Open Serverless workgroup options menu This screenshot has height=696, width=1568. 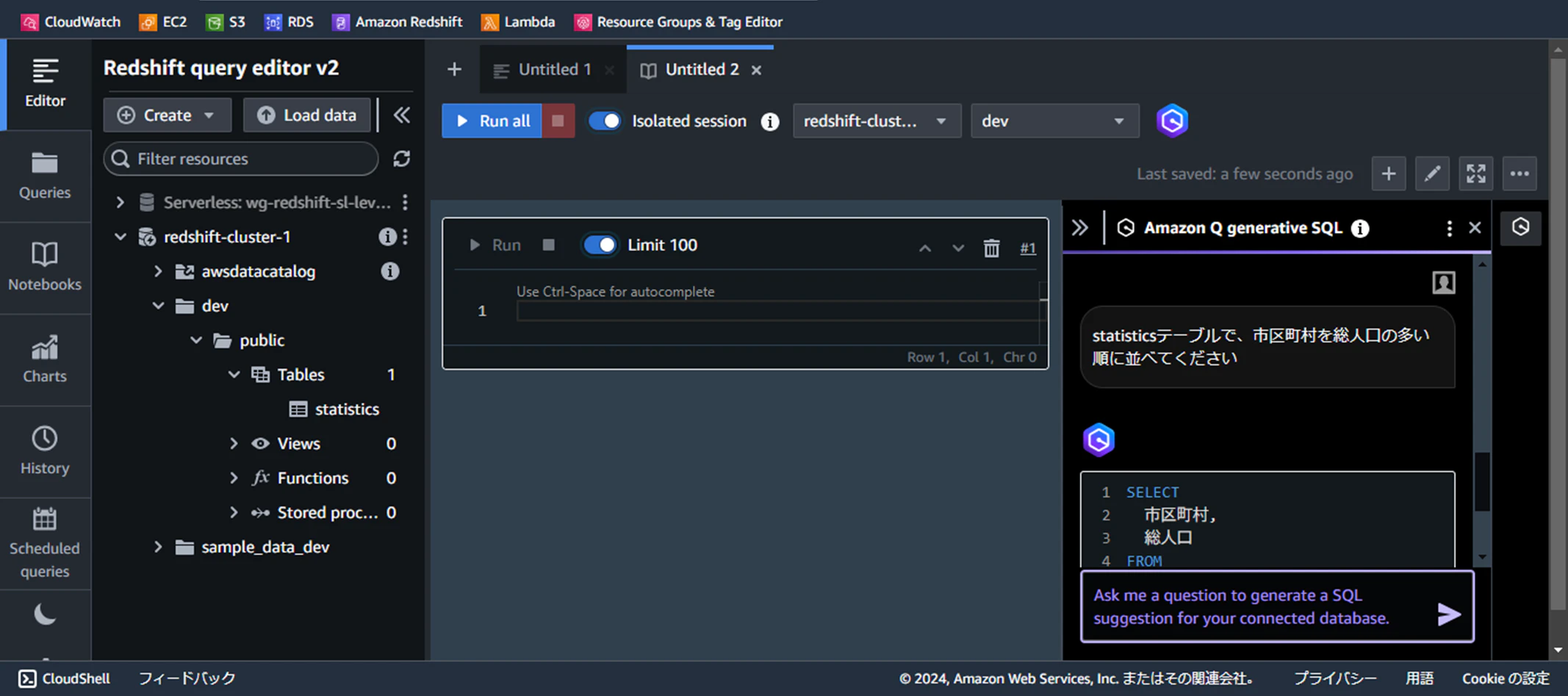[x=405, y=202]
